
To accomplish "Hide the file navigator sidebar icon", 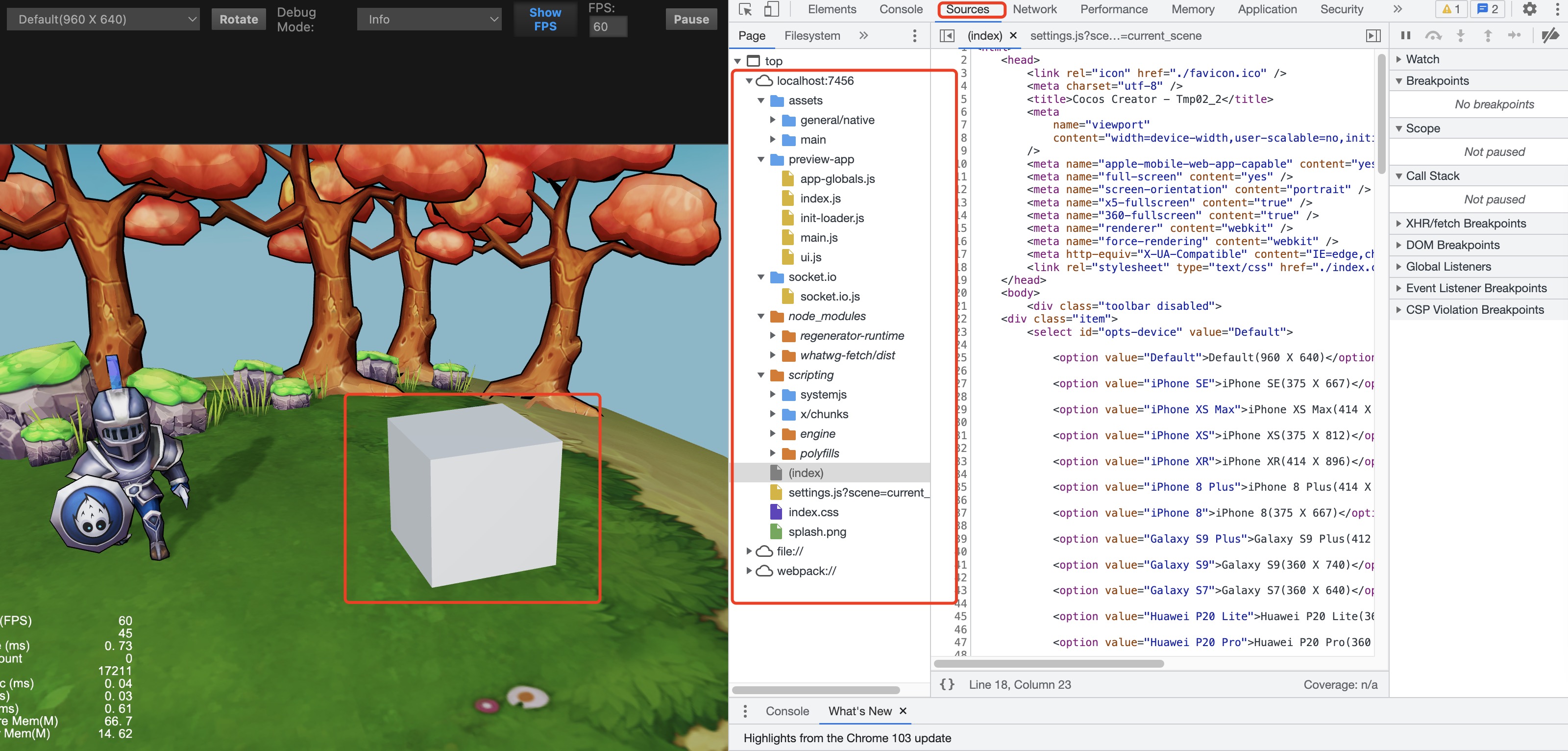I will click(x=947, y=35).
